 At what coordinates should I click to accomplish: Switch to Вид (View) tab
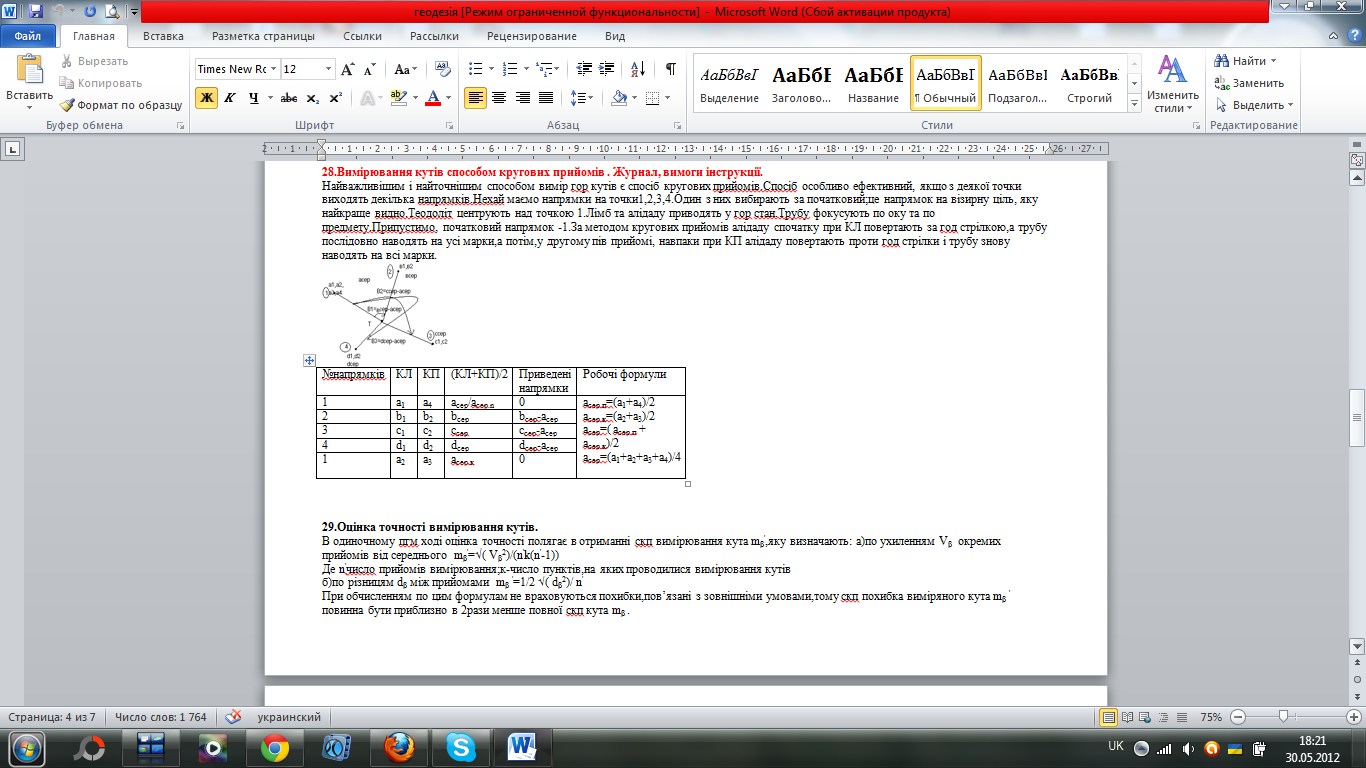615,36
